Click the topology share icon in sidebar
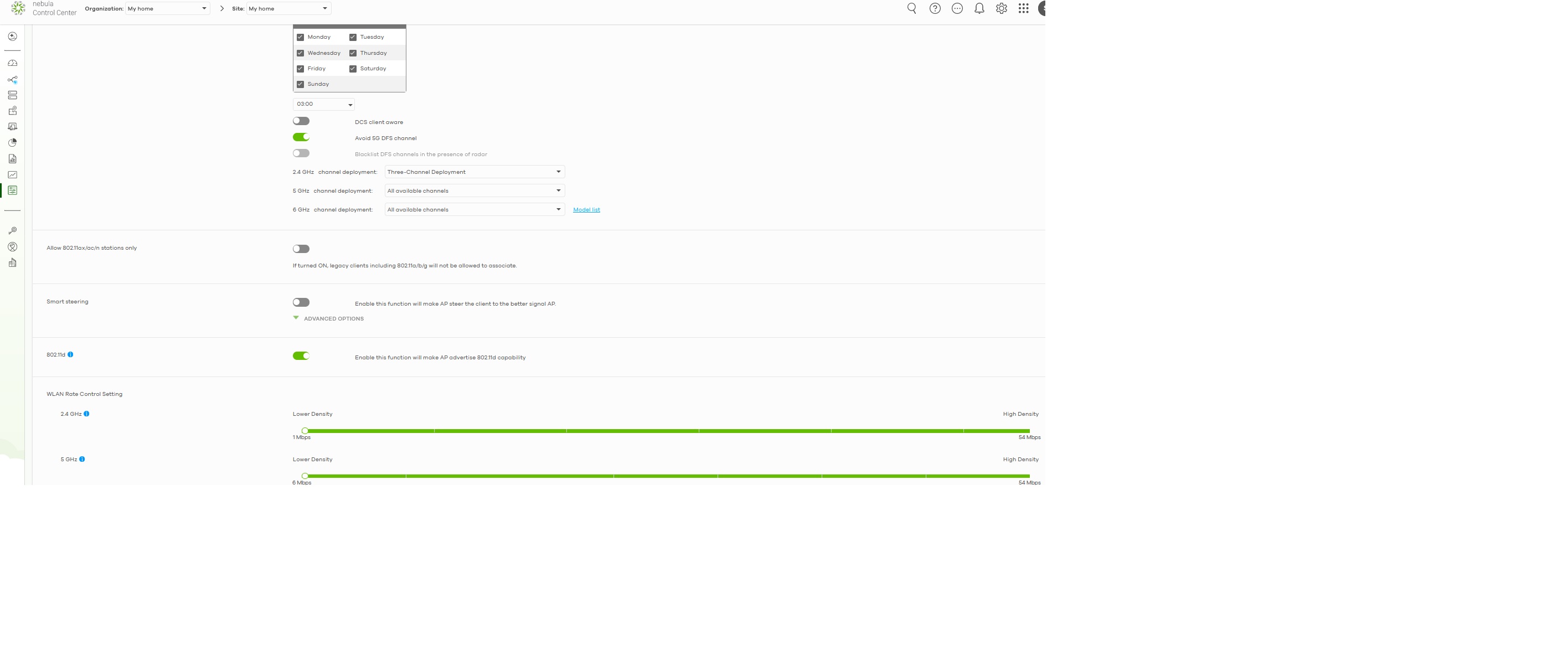The width and height of the screenshot is (1568, 660). (12, 80)
